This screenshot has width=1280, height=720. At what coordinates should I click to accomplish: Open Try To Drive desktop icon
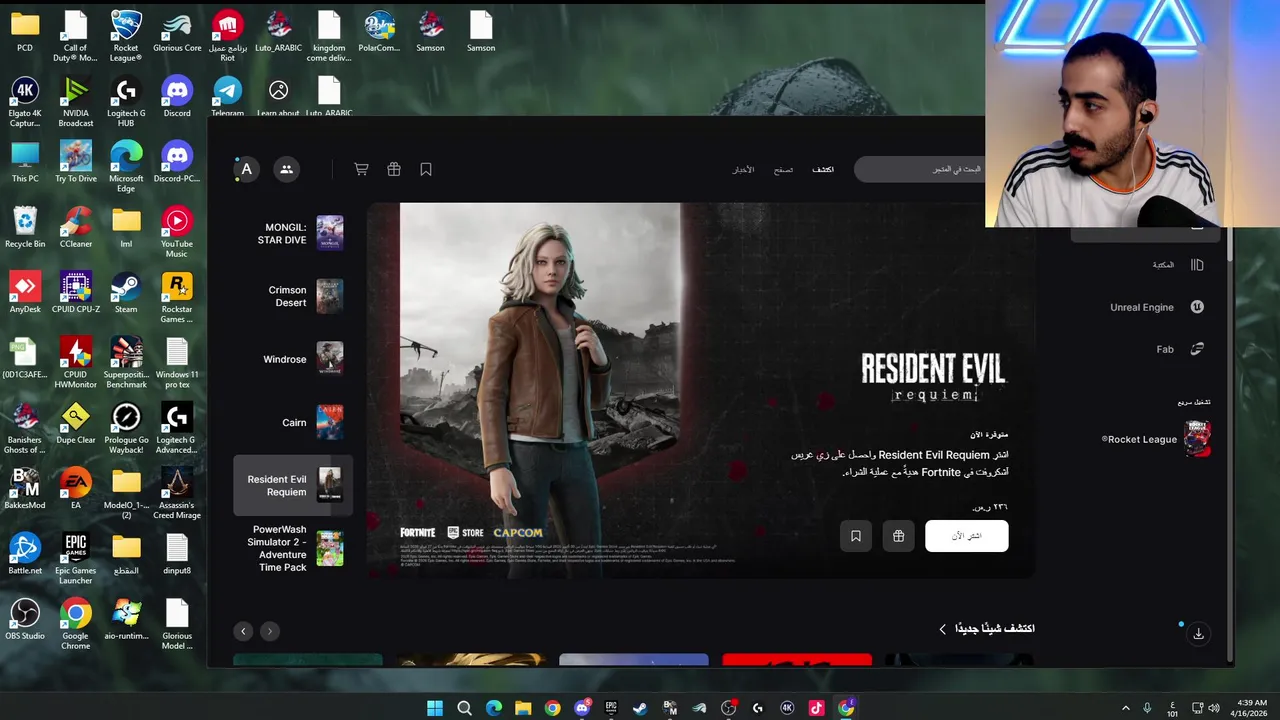tap(76, 163)
